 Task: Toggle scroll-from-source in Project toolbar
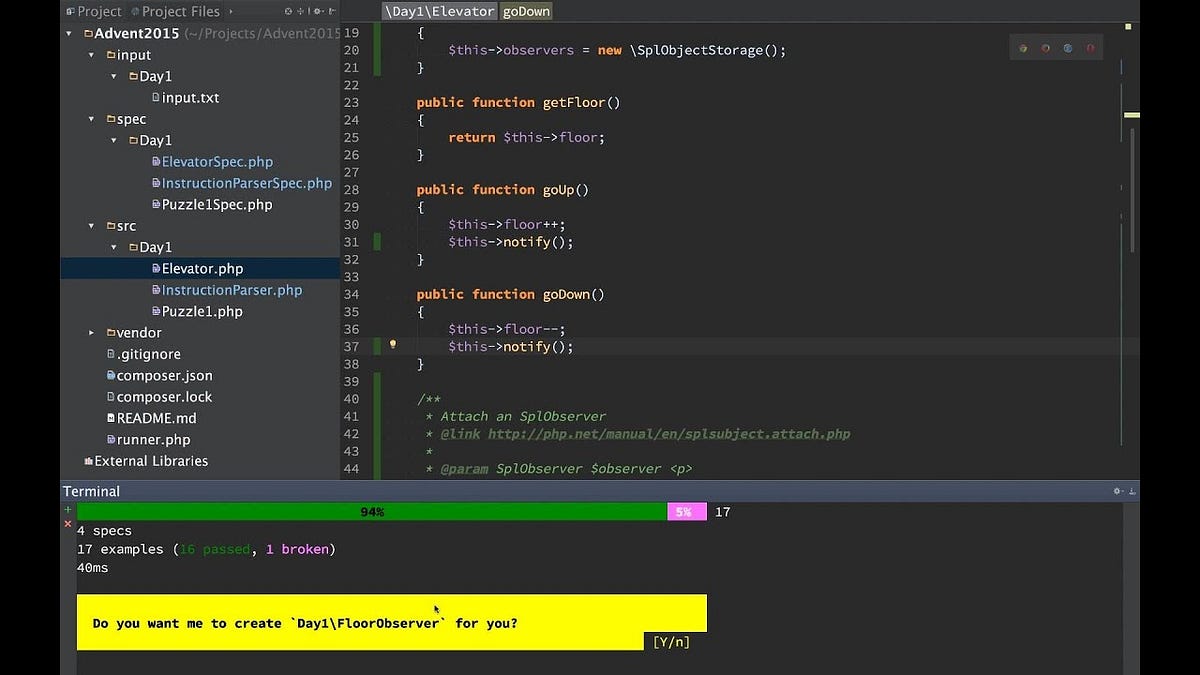(300, 11)
